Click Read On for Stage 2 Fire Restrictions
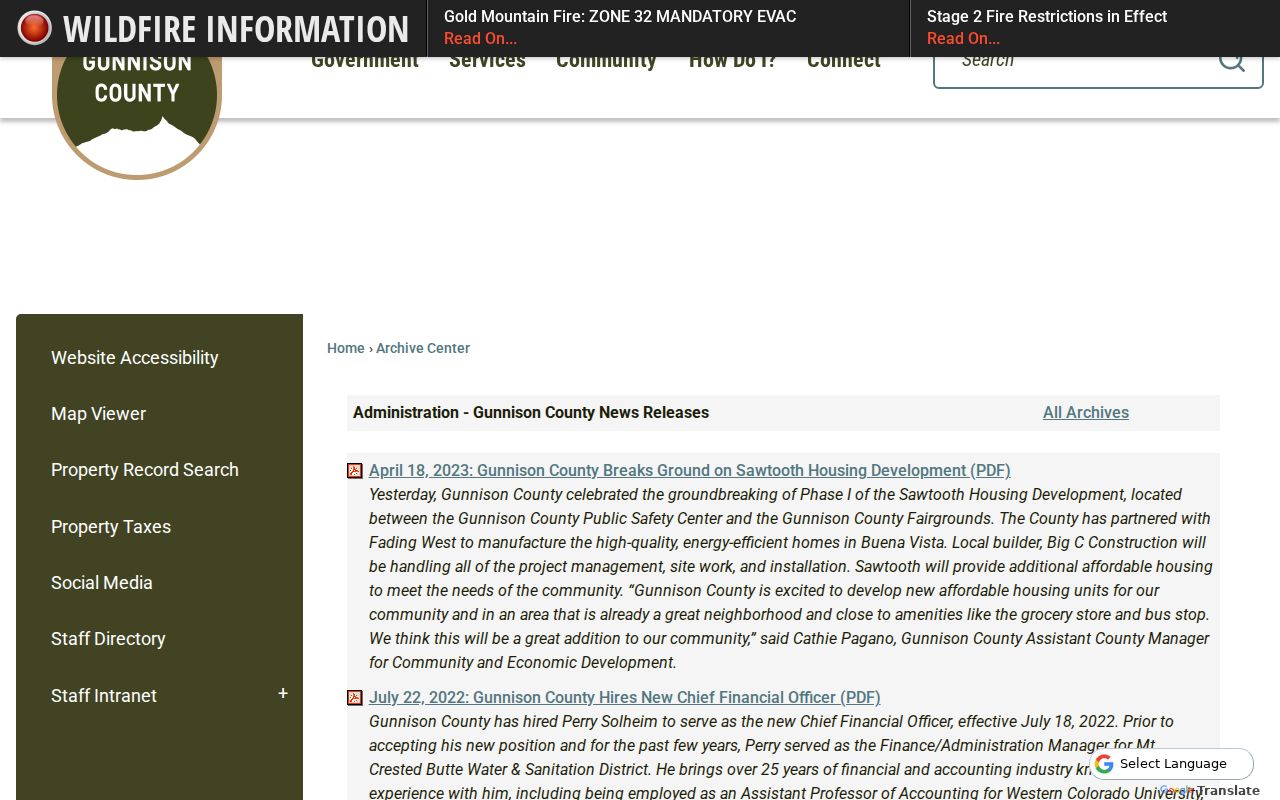Image resolution: width=1280 pixels, height=800 pixels. click(x=963, y=39)
